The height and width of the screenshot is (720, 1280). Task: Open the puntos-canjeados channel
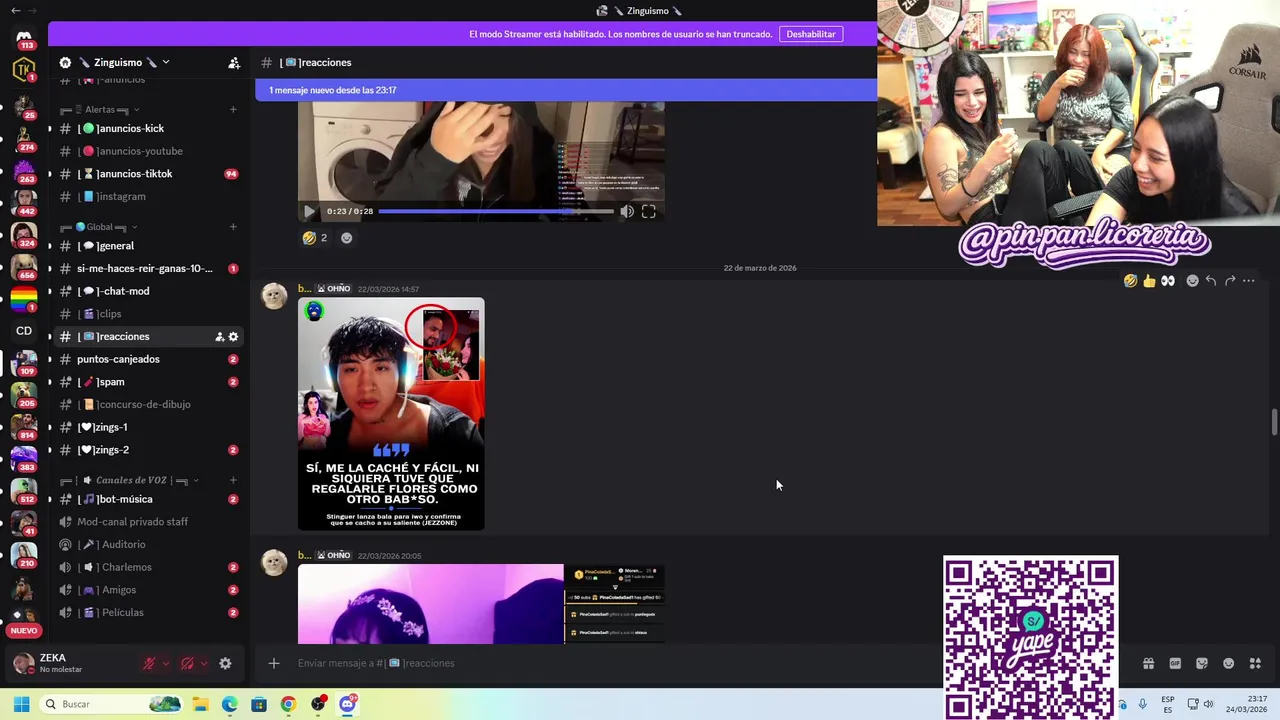pyautogui.click(x=148, y=359)
